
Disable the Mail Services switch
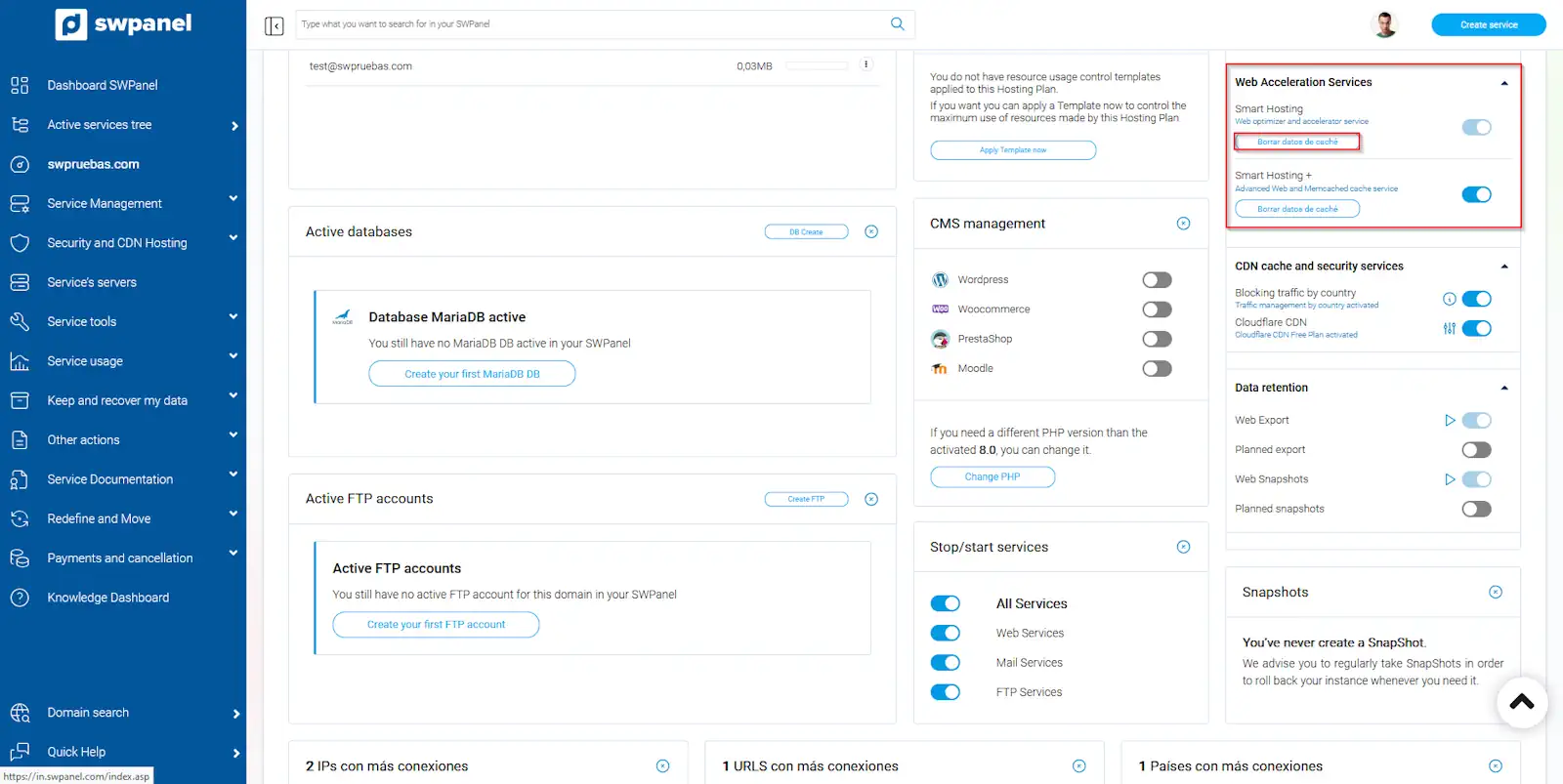[x=945, y=663]
